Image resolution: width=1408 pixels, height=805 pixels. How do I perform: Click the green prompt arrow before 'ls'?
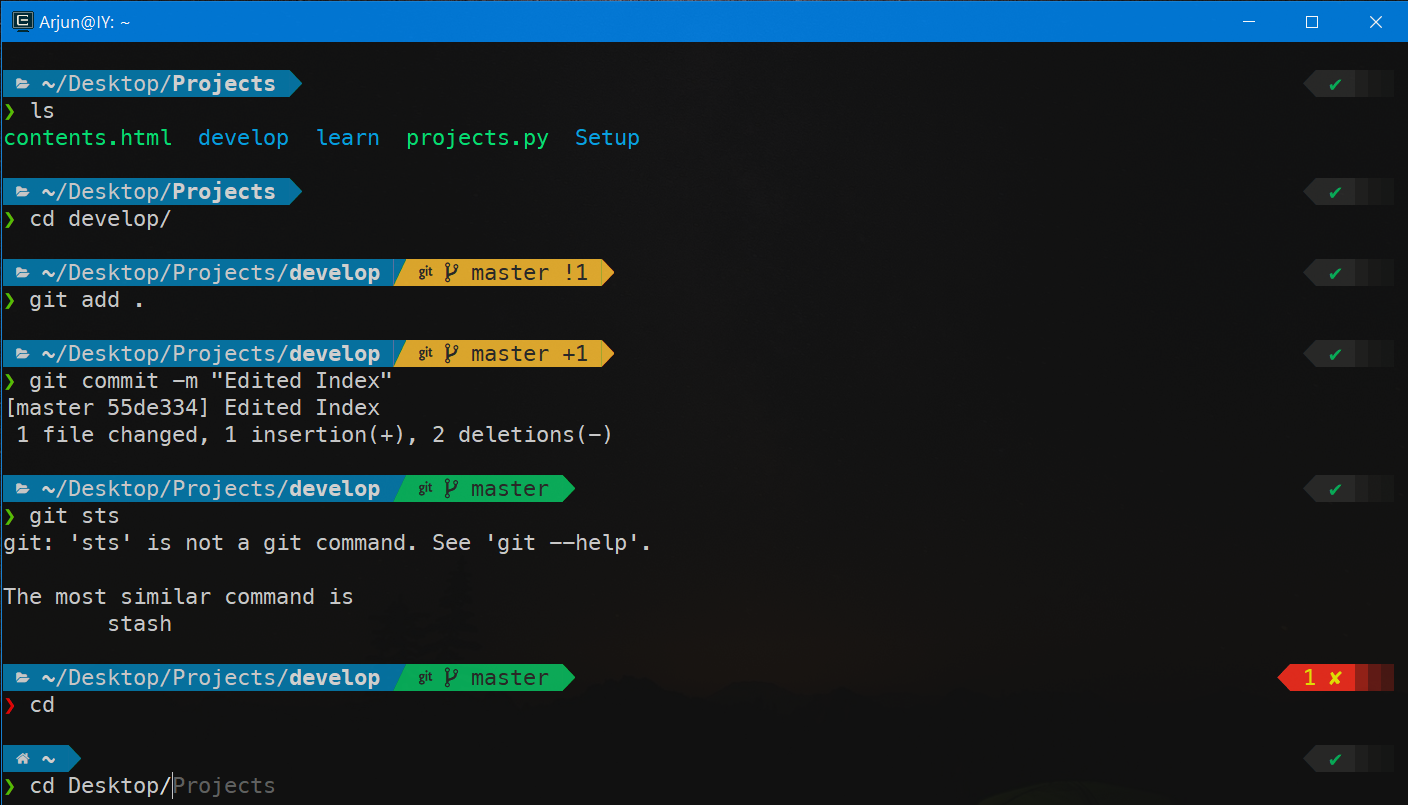(x=10, y=111)
